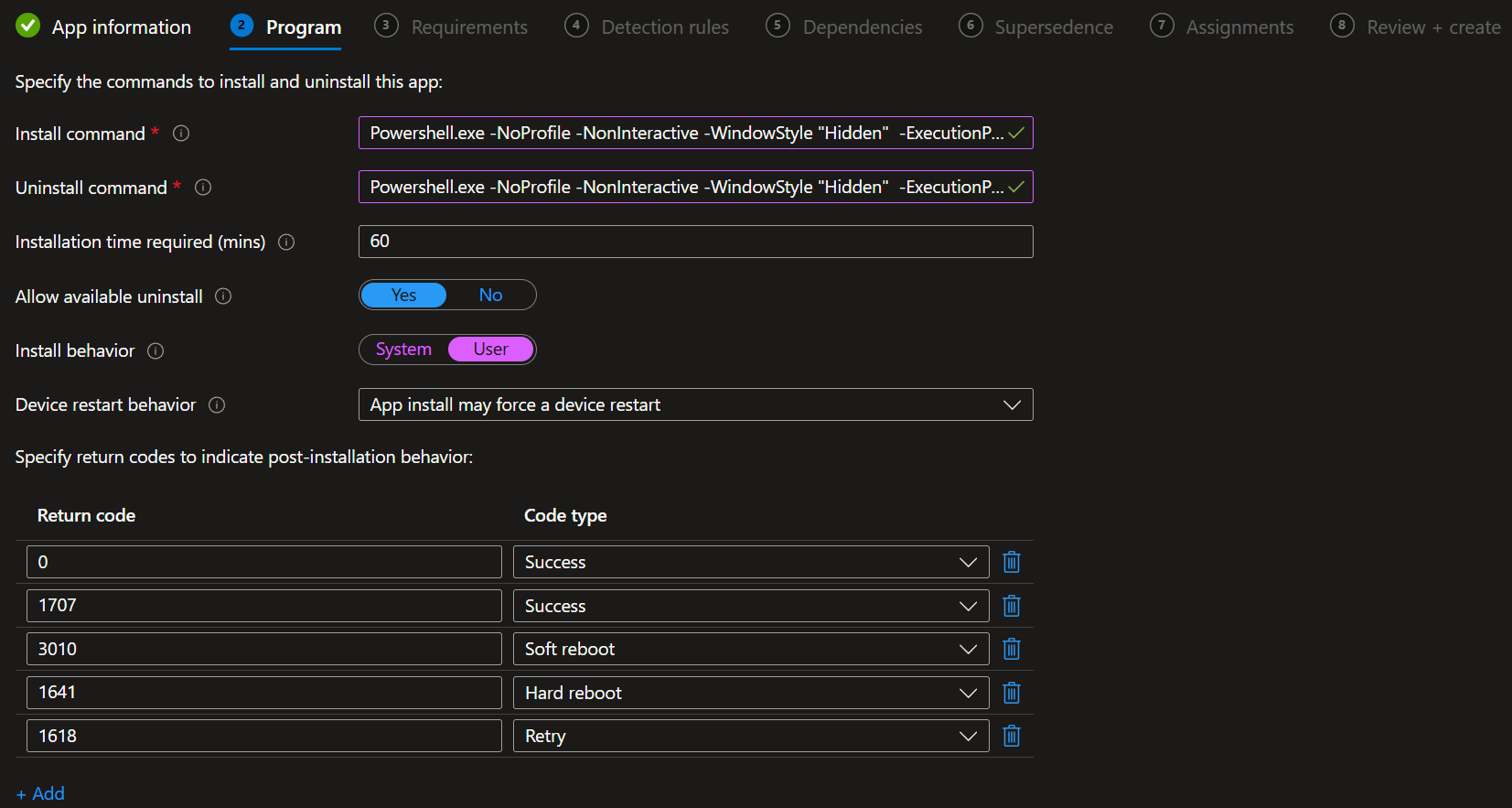Image resolution: width=1512 pixels, height=808 pixels.
Task: Click the Return code column header
Action: (86, 515)
